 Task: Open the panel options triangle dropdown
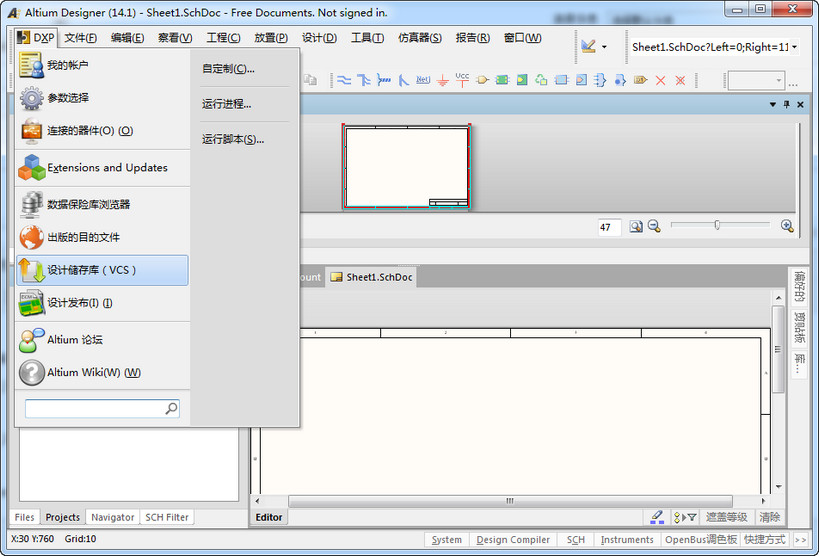(773, 105)
